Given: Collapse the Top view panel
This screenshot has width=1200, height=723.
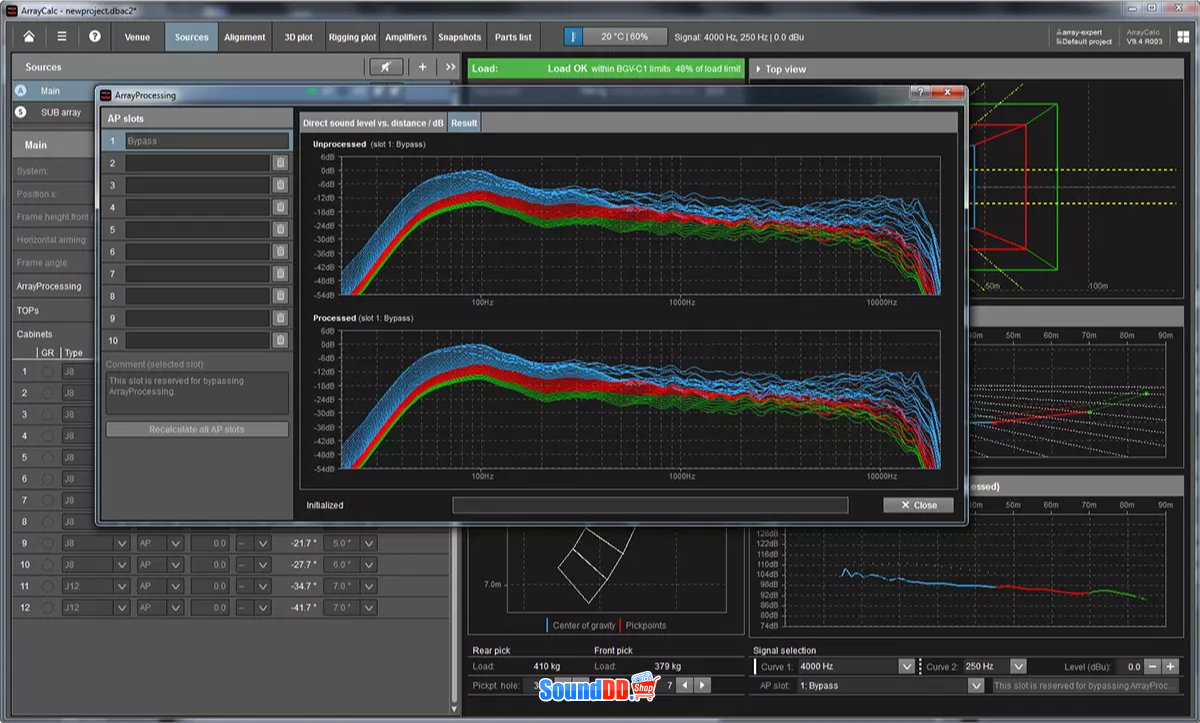Looking at the screenshot, I should (x=757, y=69).
